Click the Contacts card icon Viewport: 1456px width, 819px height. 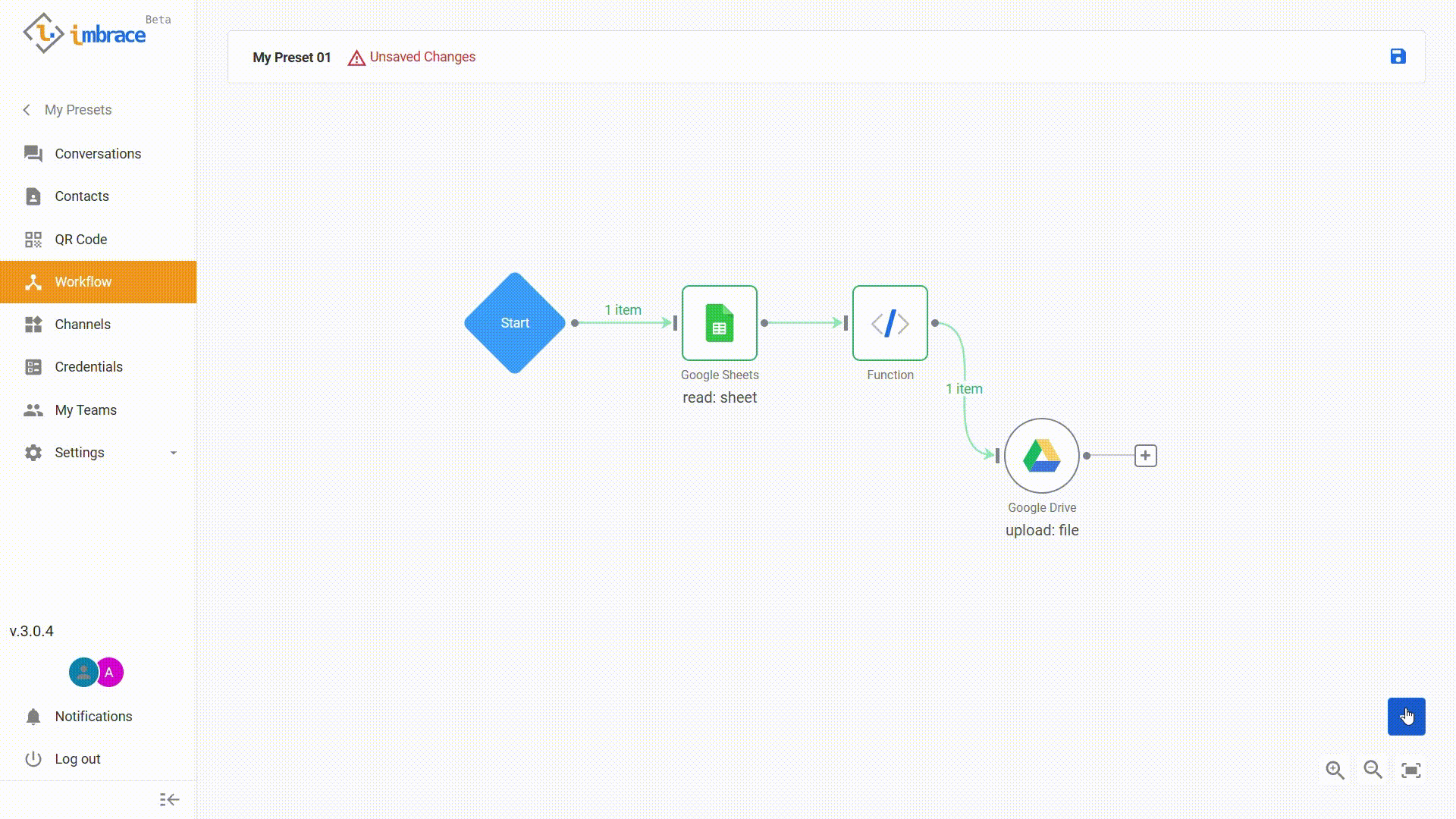point(33,196)
